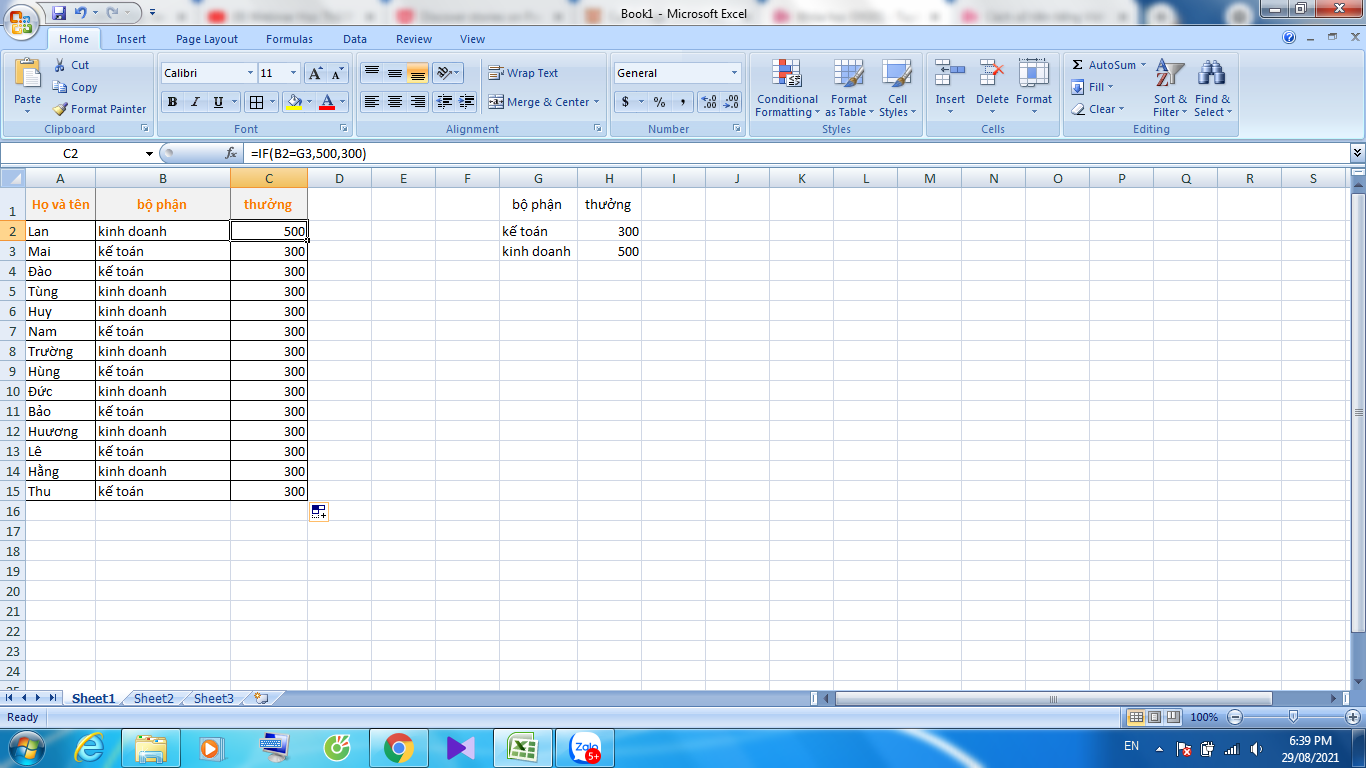Click the Percent Style icon

point(659,102)
